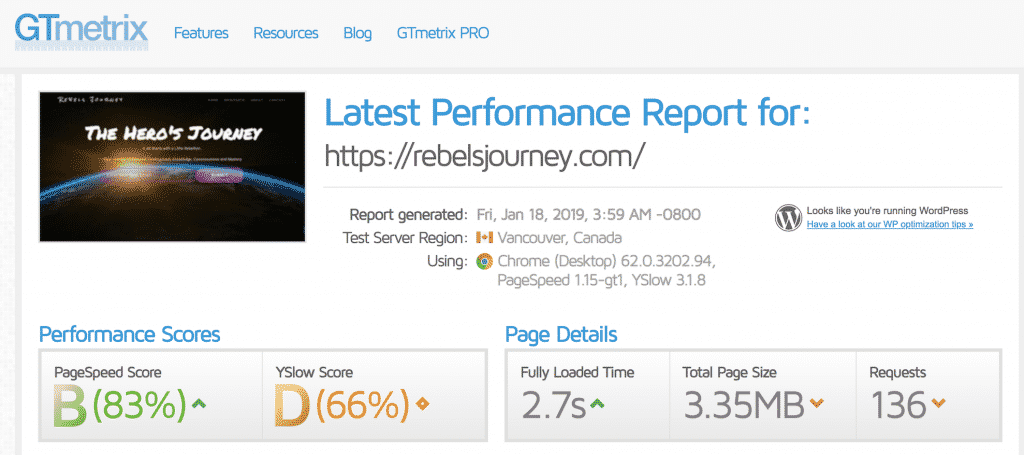Click the Test Server Region label
1024x455 pixels.
coord(405,238)
